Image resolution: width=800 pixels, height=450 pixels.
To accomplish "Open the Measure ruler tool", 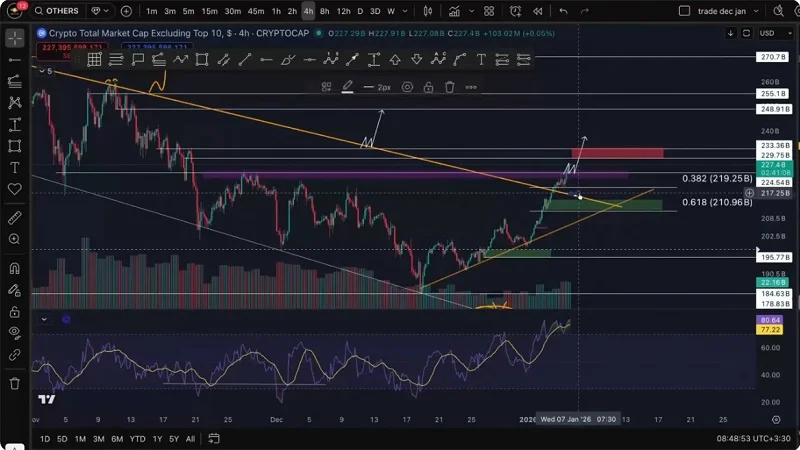I will click(15, 217).
